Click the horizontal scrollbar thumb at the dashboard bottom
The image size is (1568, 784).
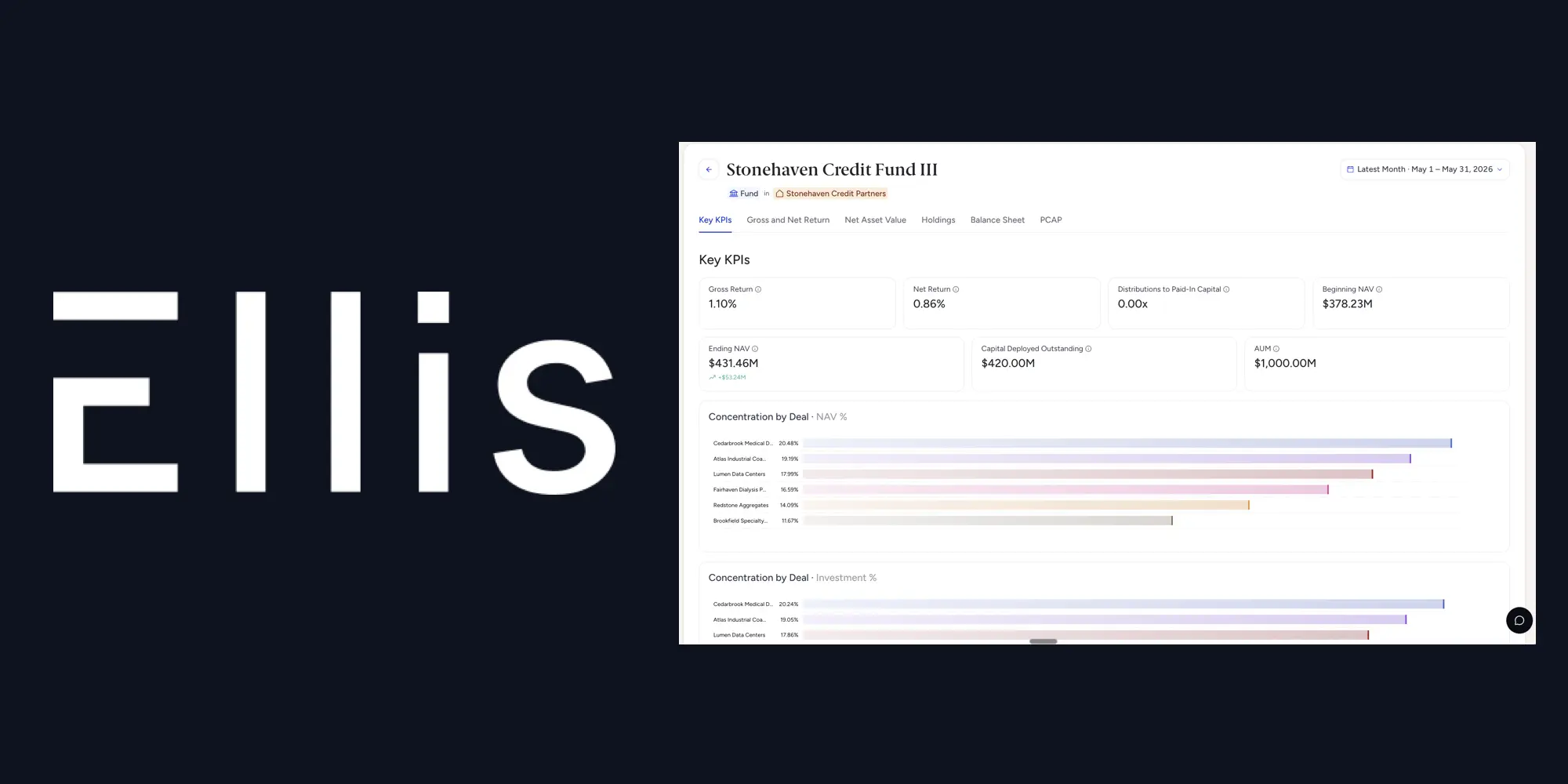1043,641
